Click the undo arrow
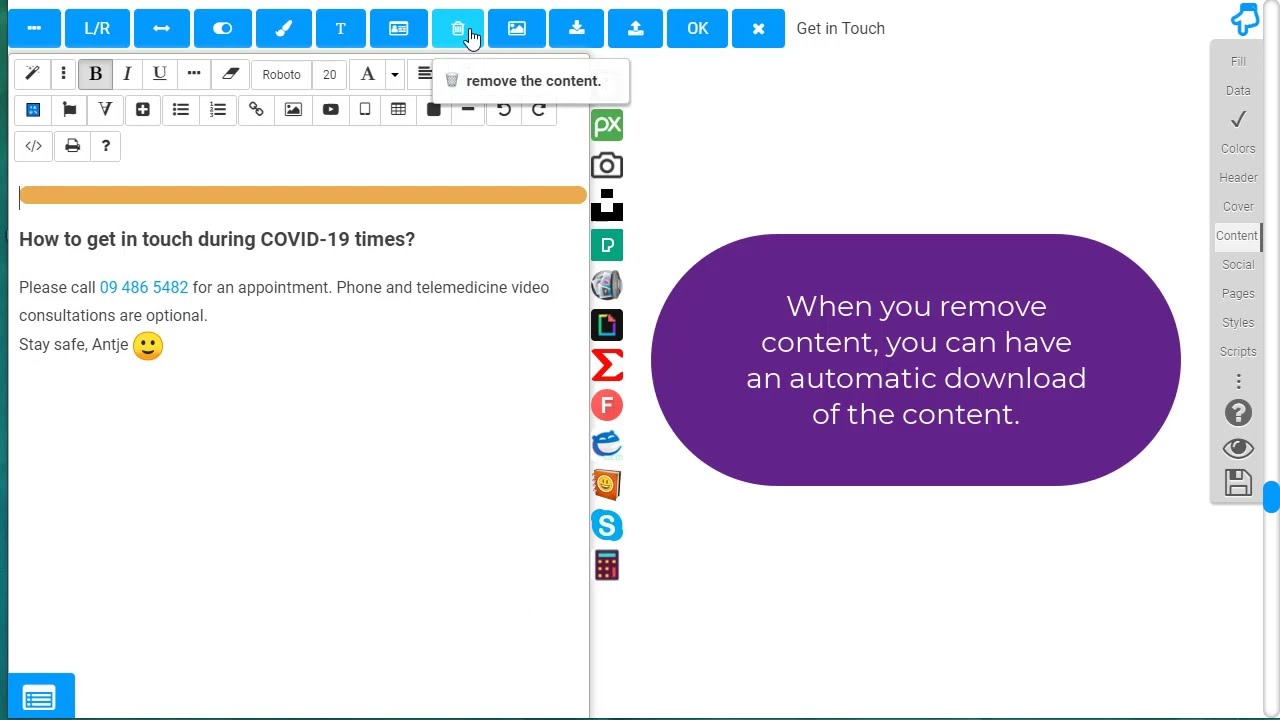 click(504, 110)
